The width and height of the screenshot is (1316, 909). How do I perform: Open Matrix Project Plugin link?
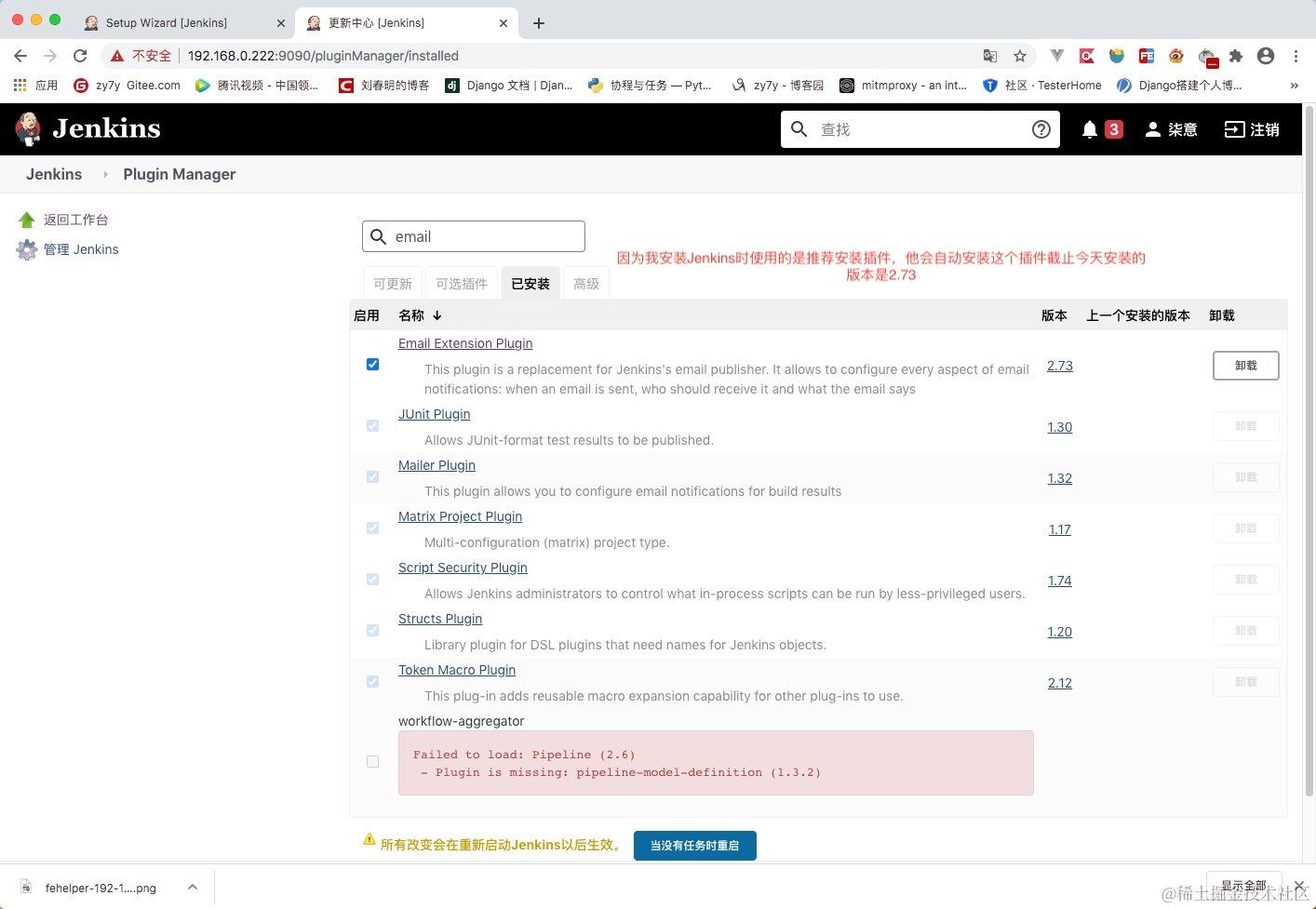point(460,516)
